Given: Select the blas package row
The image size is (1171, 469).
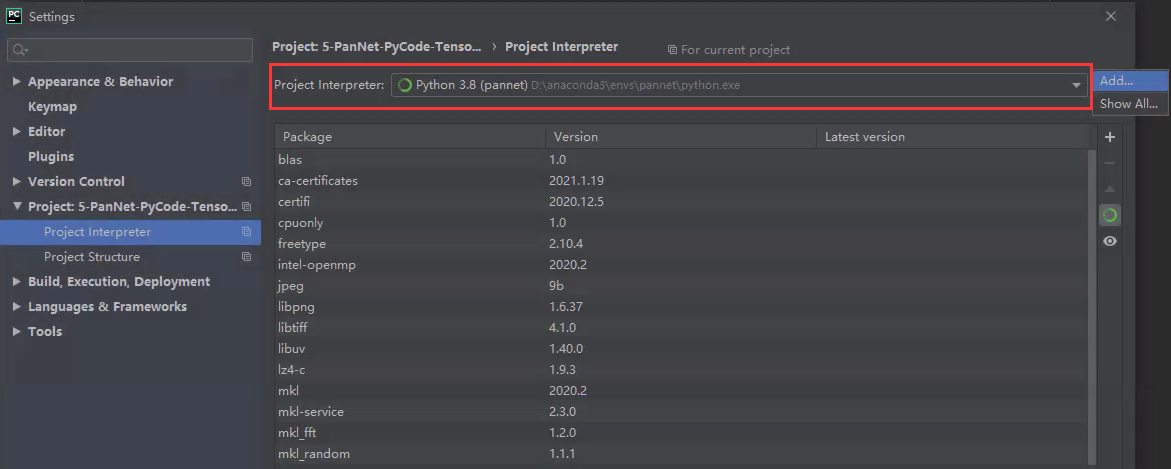Looking at the screenshot, I should [x=683, y=159].
